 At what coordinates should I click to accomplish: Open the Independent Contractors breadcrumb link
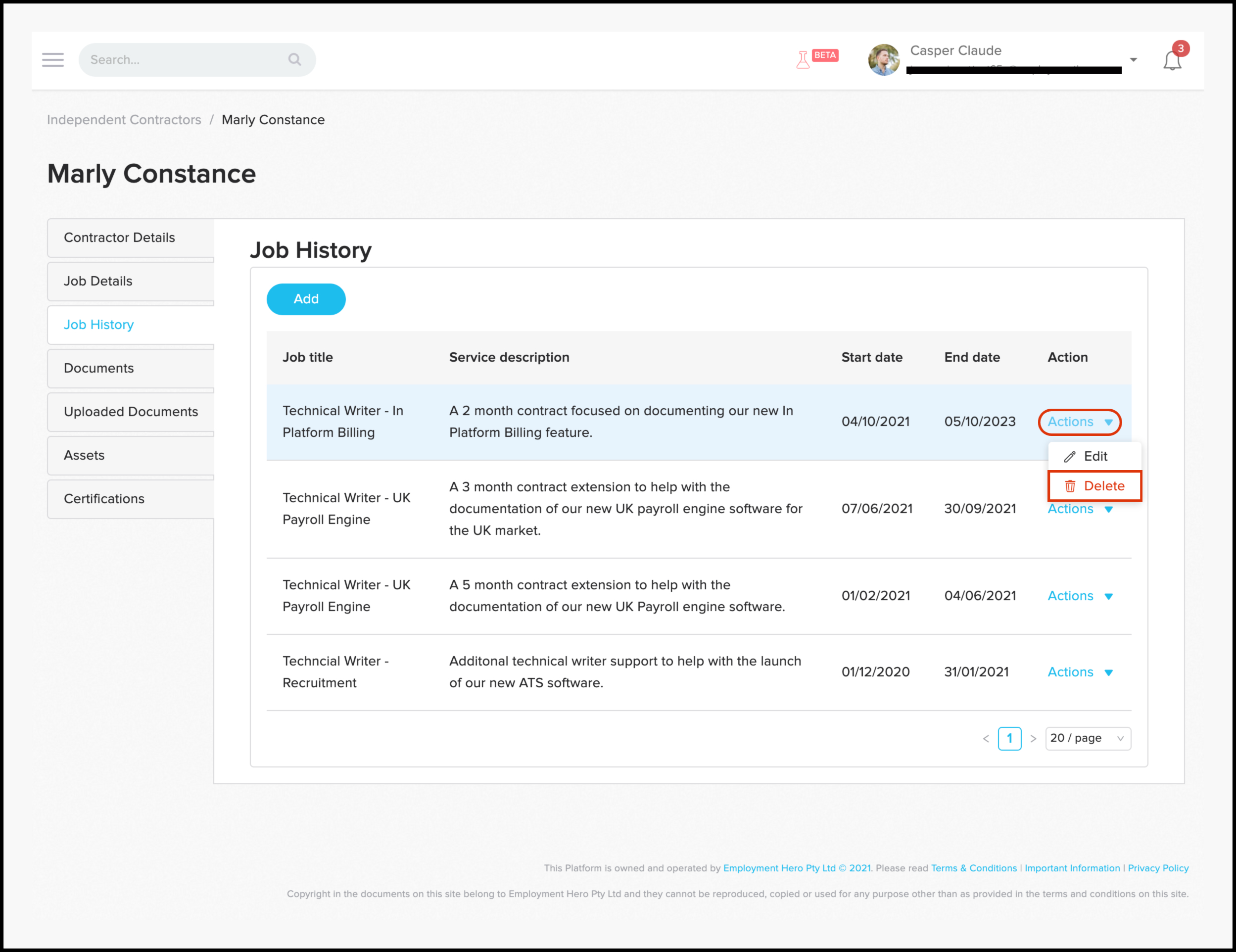(124, 120)
